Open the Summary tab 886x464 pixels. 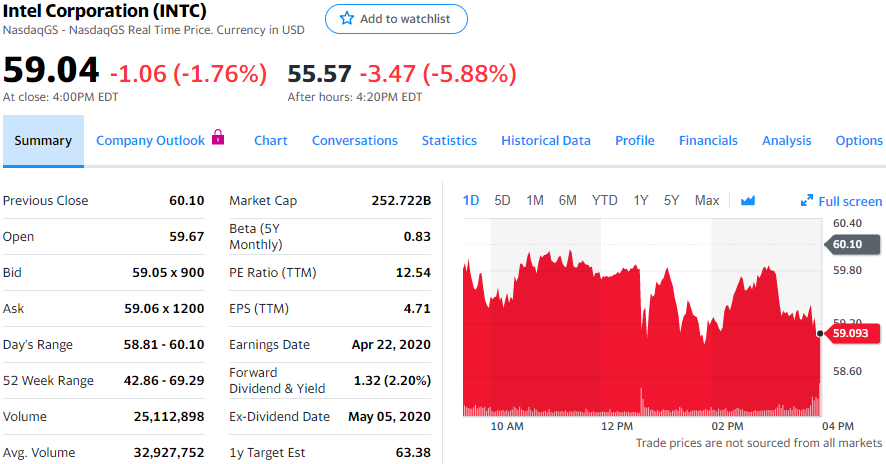[x=43, y=141]
